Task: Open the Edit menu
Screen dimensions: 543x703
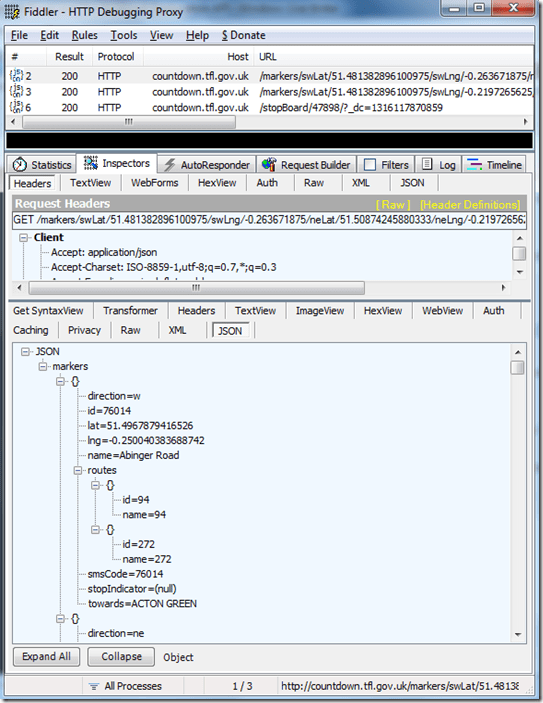Action: tap(49, 35)
